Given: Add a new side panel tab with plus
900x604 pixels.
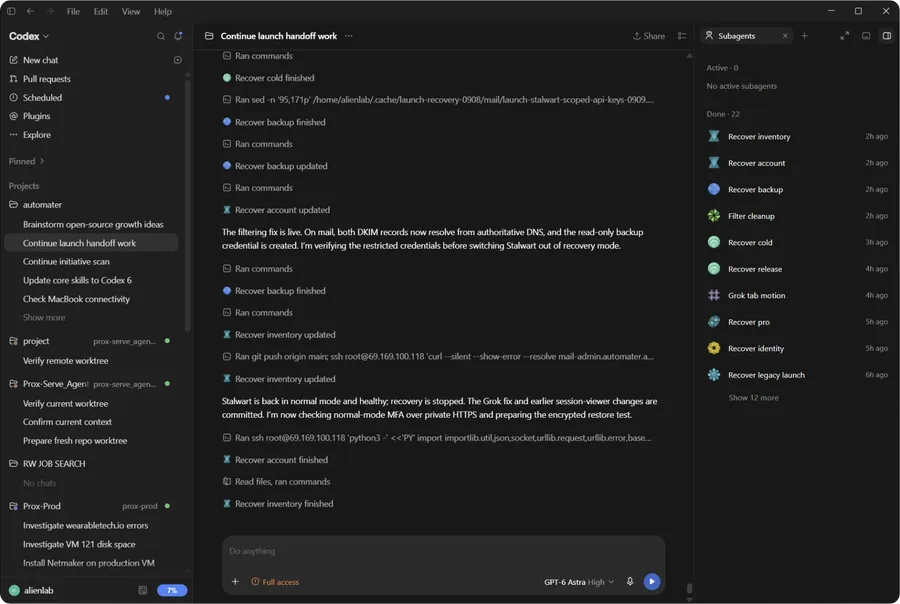Looking at the screenshot, I should tap(804, 36).
